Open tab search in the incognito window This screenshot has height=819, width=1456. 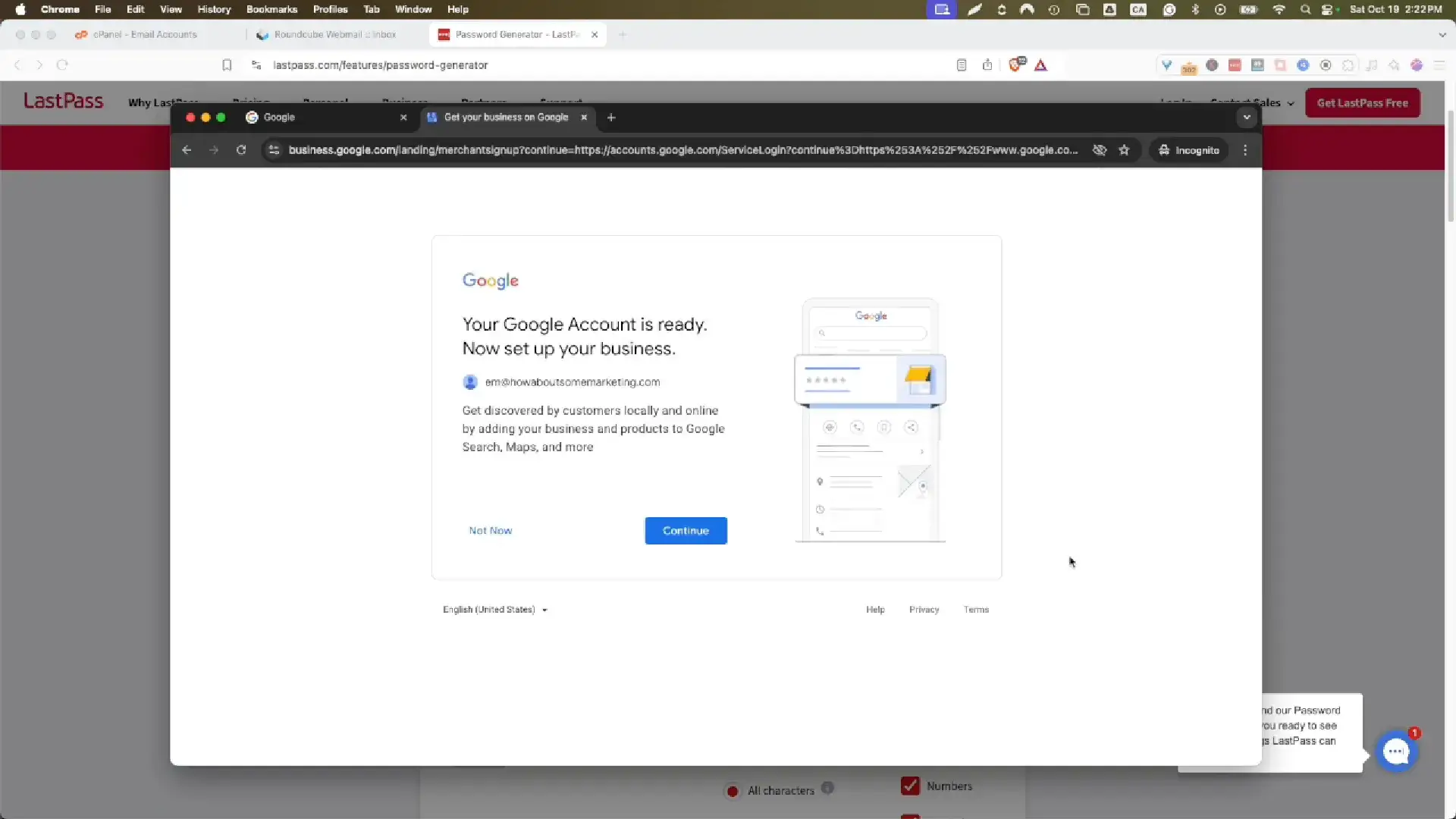pos(1247,118)
